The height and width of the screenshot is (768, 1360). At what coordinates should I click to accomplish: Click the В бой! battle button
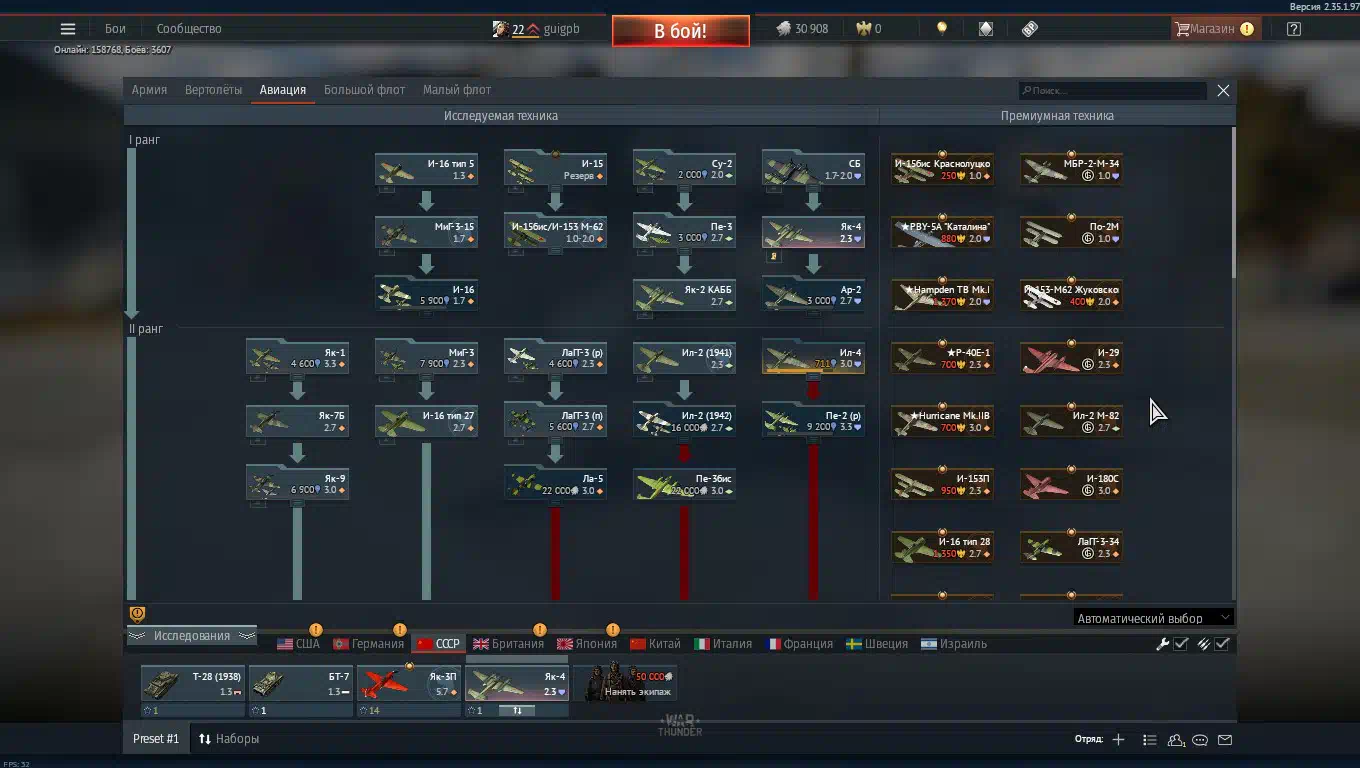coord(681,31)
